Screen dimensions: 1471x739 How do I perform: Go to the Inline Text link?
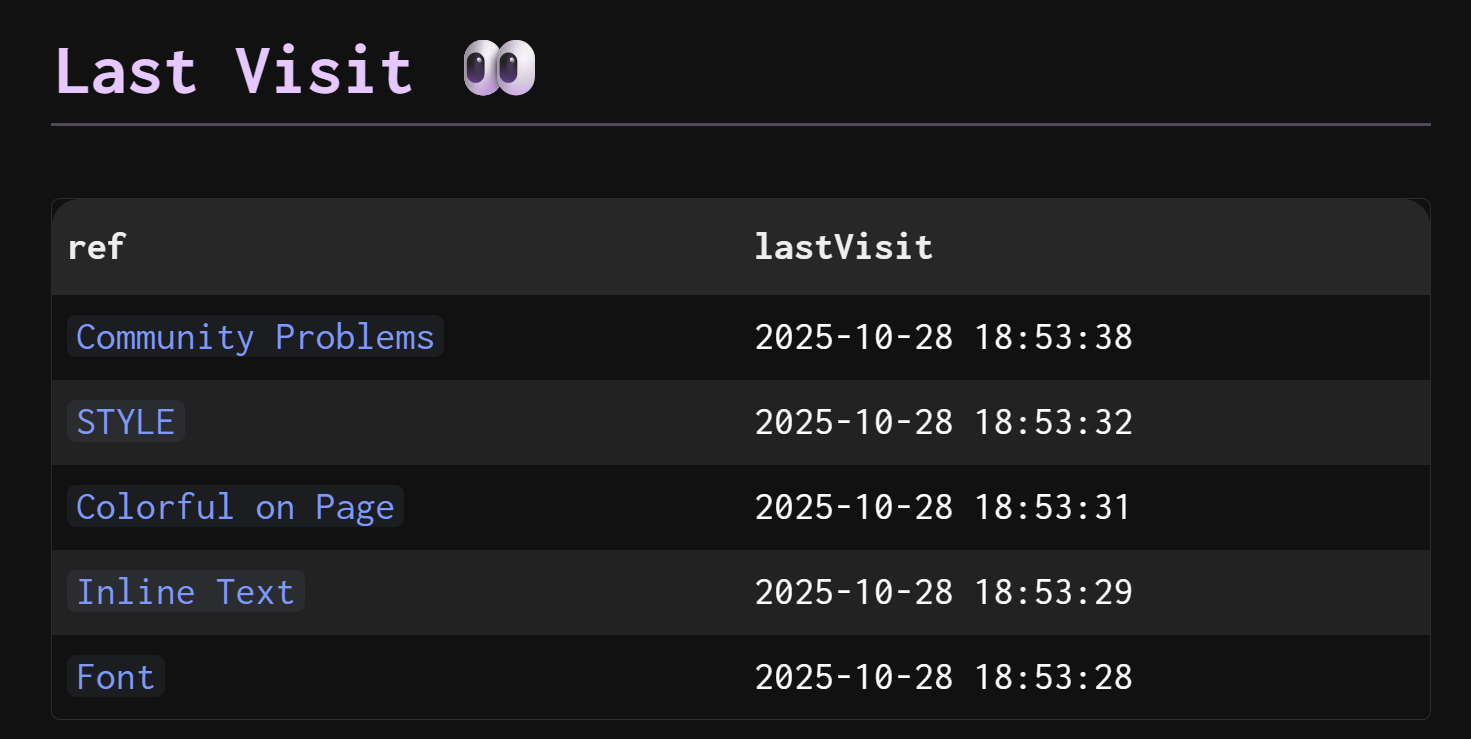tap(186, 592)
